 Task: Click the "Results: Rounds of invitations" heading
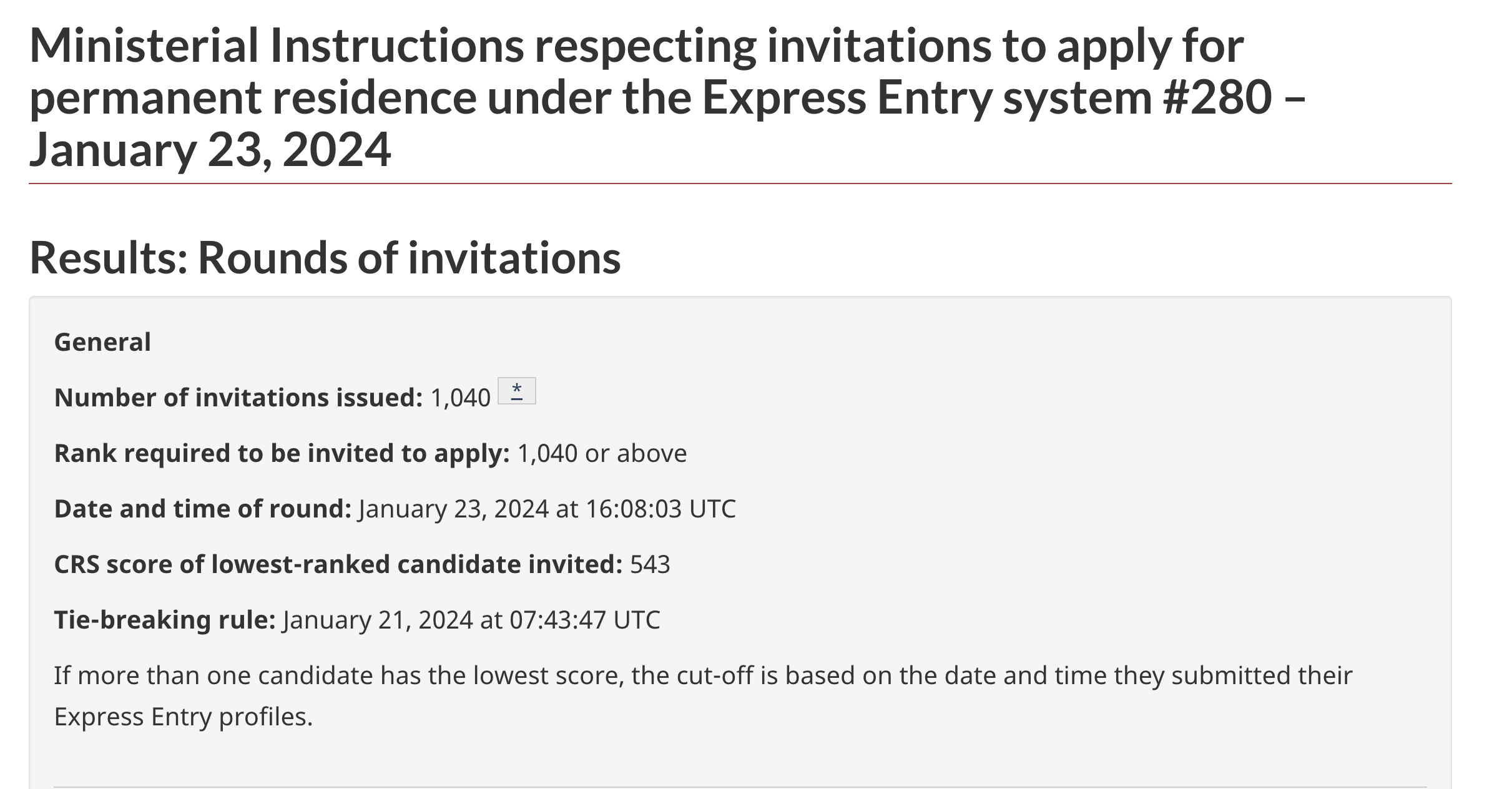tap(325, 258)
